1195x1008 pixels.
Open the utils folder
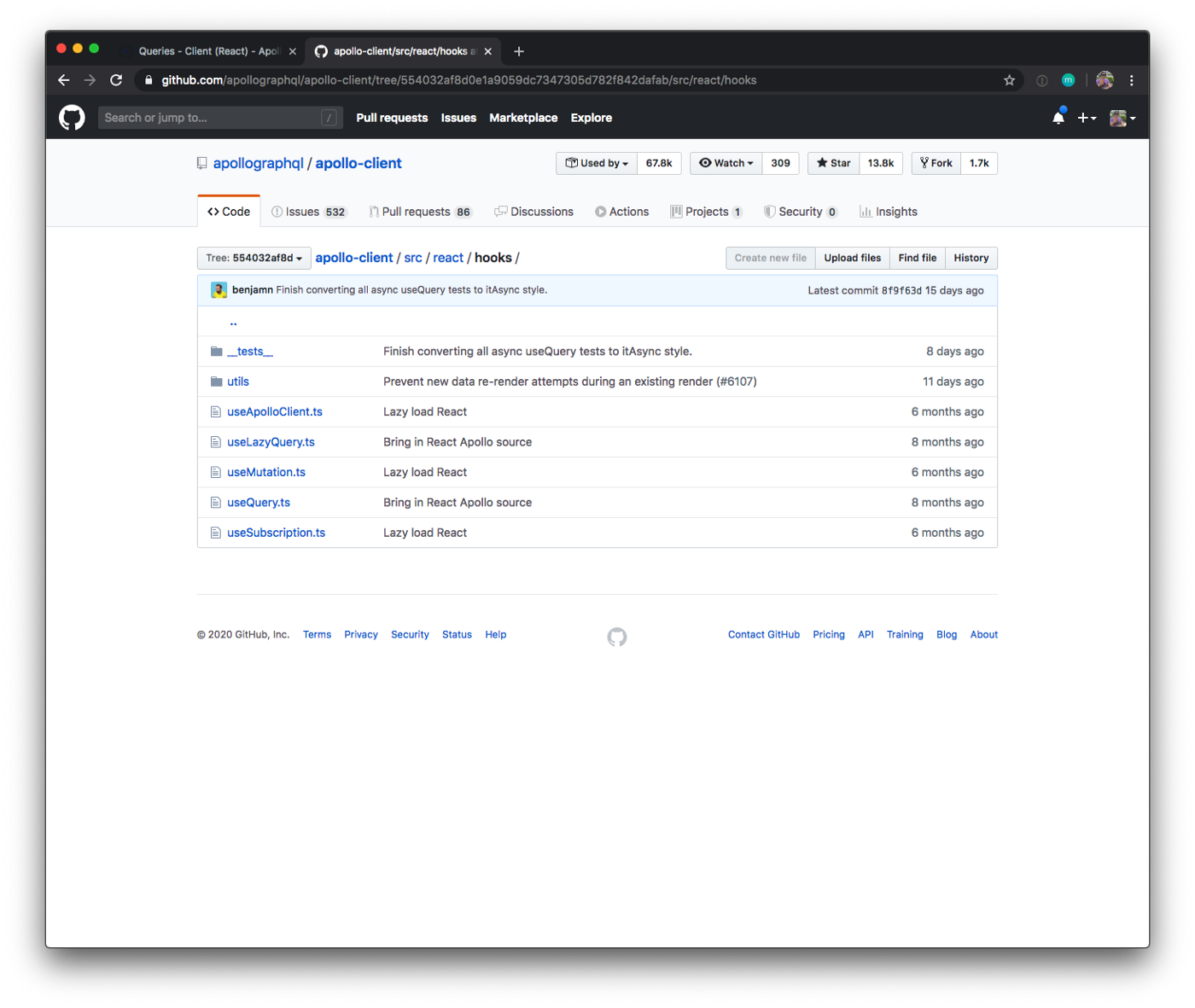pos(238,382)
